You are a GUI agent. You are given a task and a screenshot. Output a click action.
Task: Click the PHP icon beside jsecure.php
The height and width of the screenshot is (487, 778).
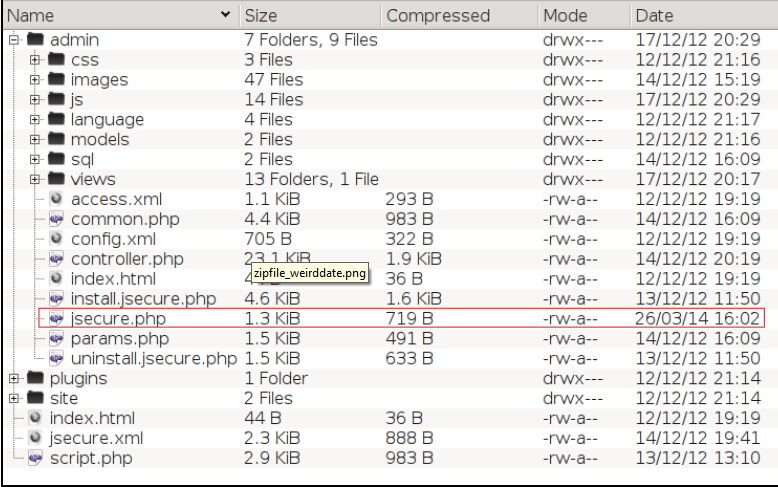pyautogui.click(x=56, y=318)
